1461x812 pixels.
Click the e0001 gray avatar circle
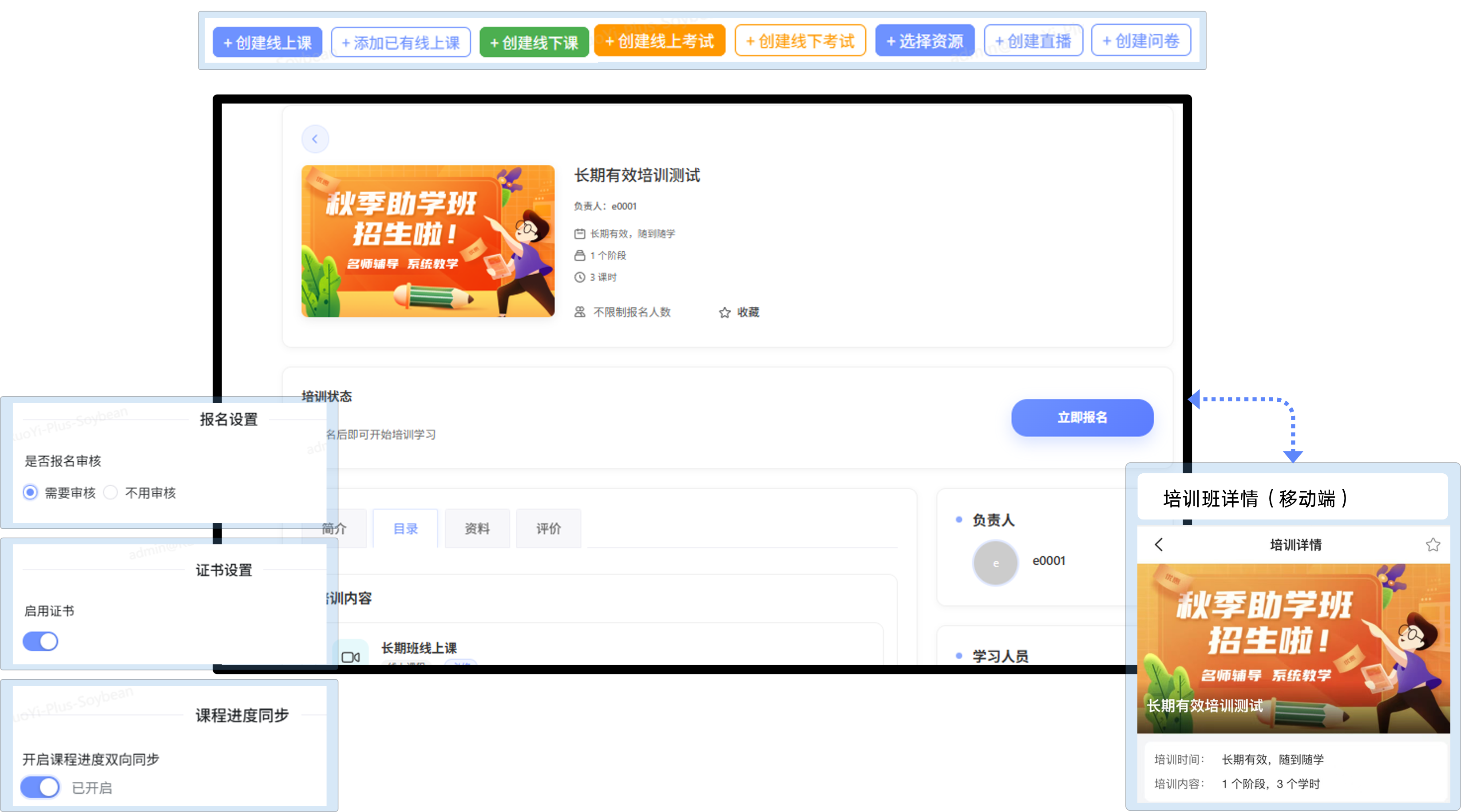(995, 562)
